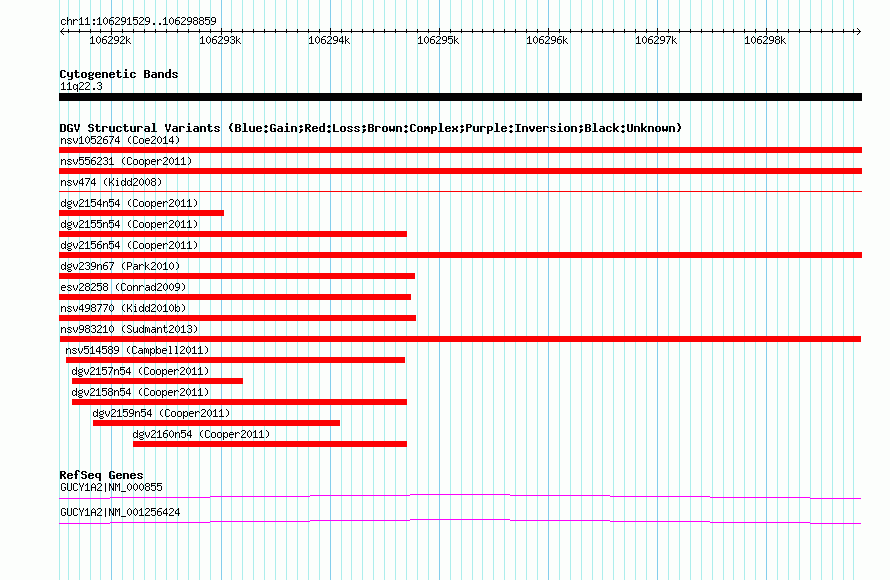Open the nsv498770 (Kidd2010b) variant label
This screenshot has width=890, height=580.
click(123, 308)
